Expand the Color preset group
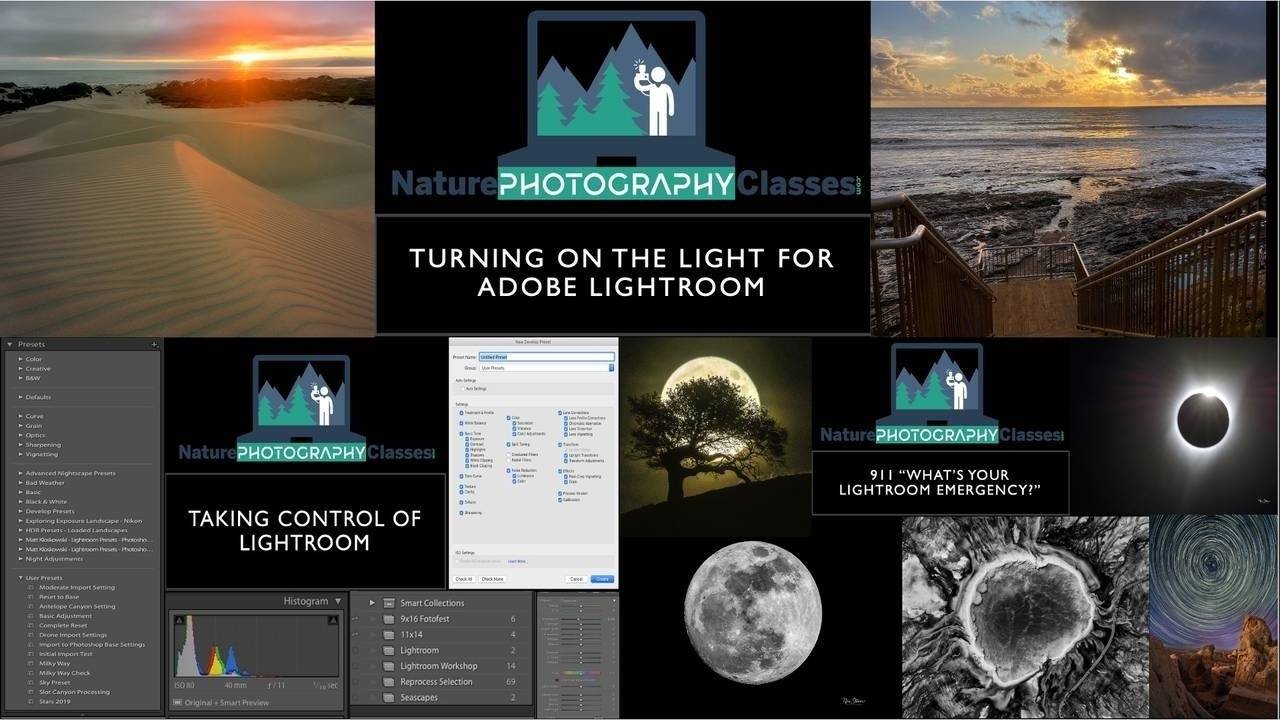Image resolution: width=1280 pixels, height=720 pixels. coord(20,359)
